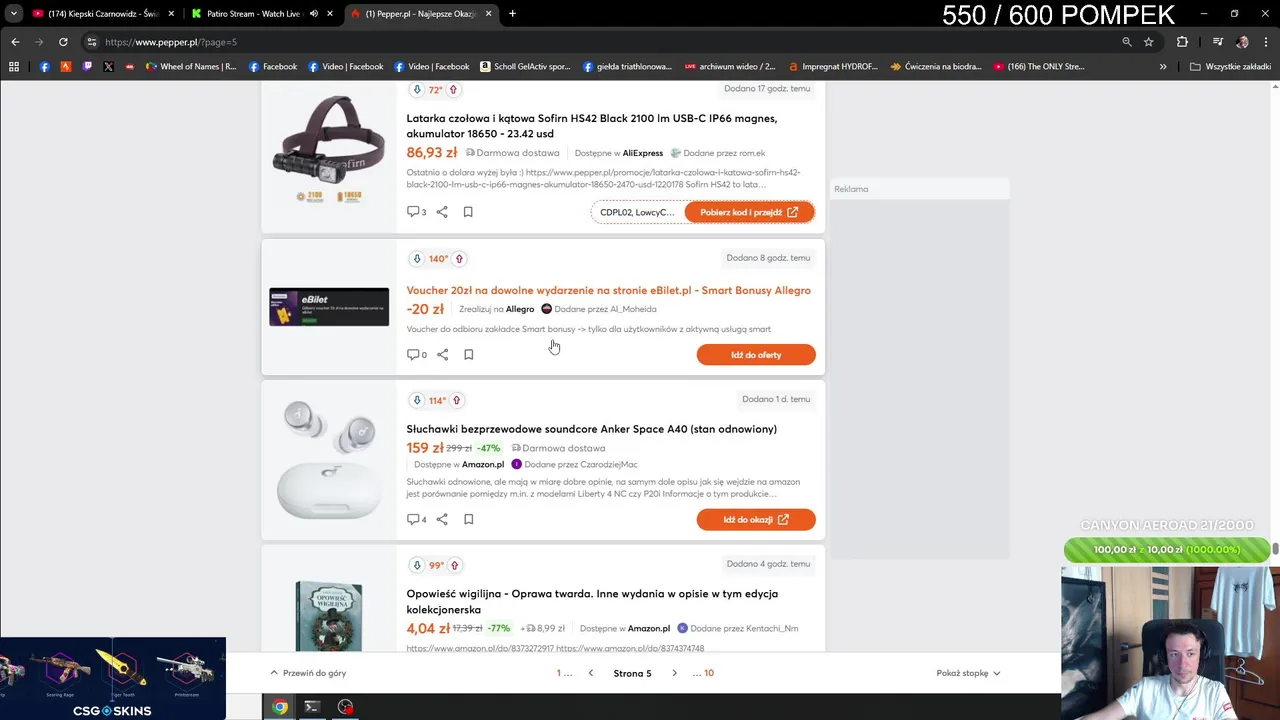
Task: Open the Allegro merchant link
Action: (x=520, y=310)
